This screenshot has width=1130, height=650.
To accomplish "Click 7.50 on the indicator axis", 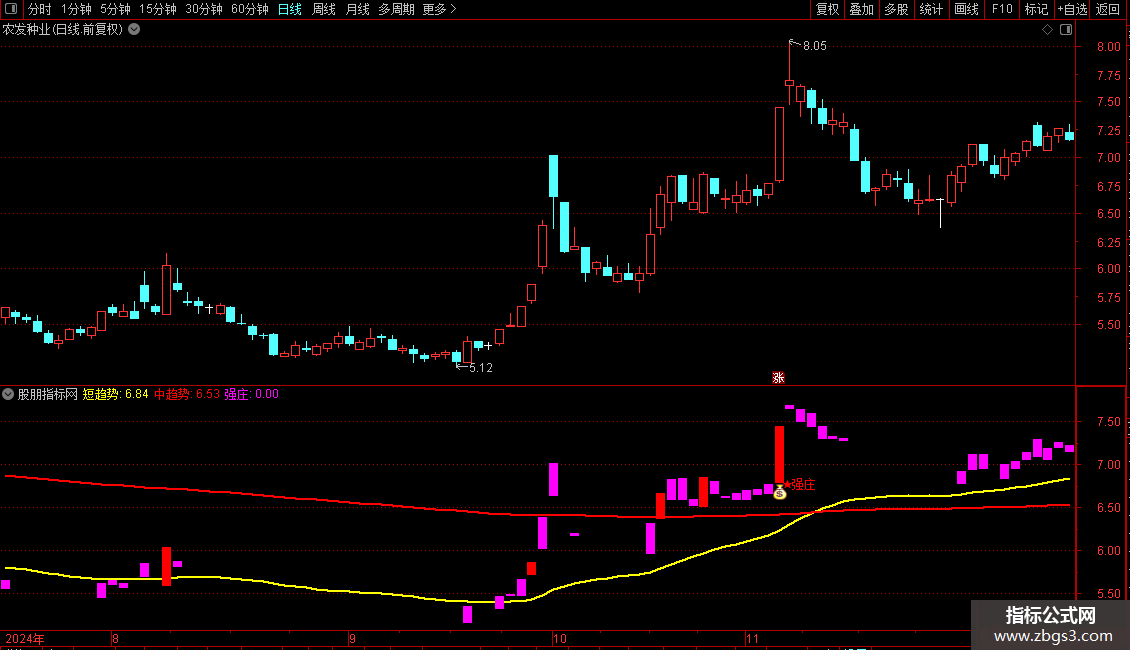I will coord(1108,422).
